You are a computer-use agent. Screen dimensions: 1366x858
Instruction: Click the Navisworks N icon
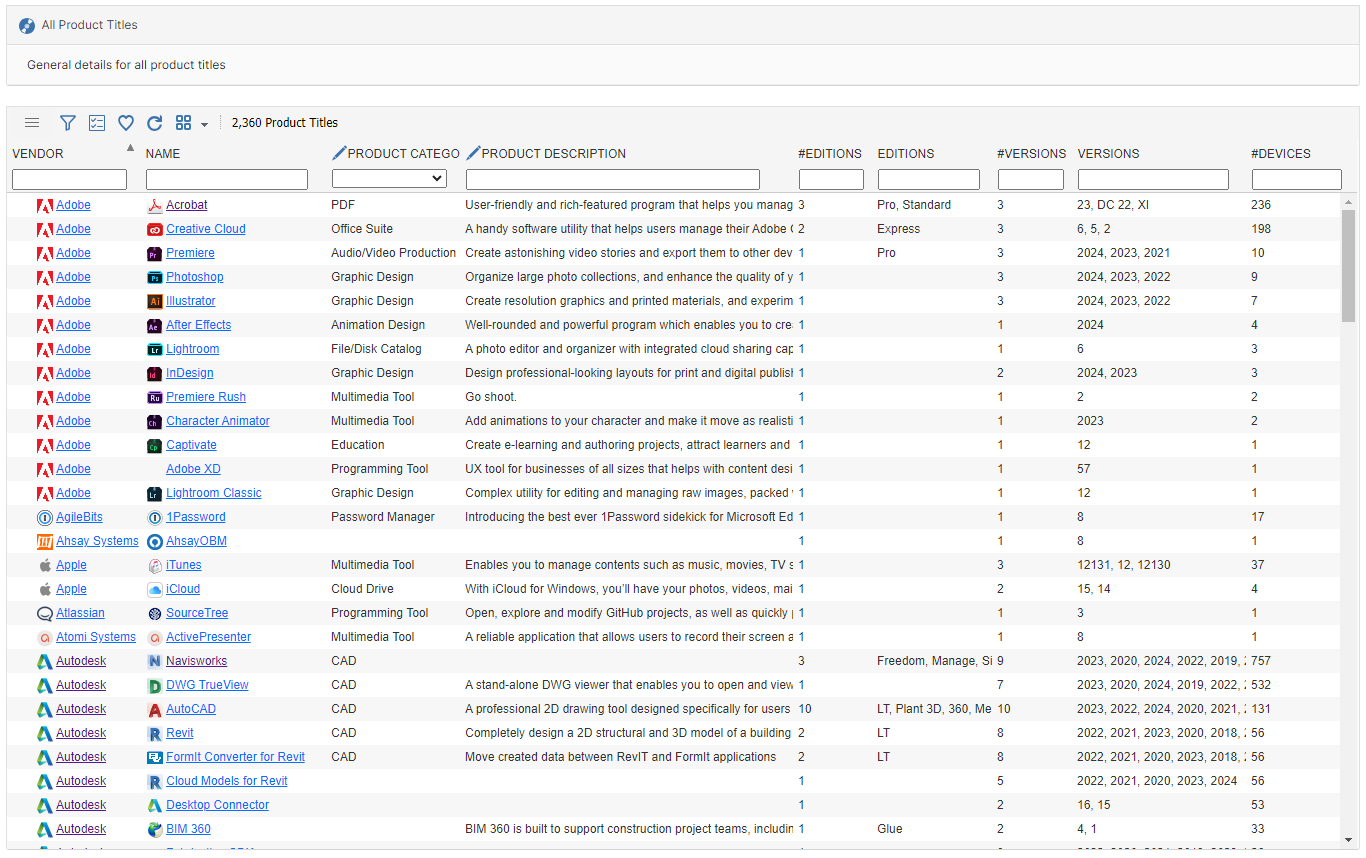155,662
